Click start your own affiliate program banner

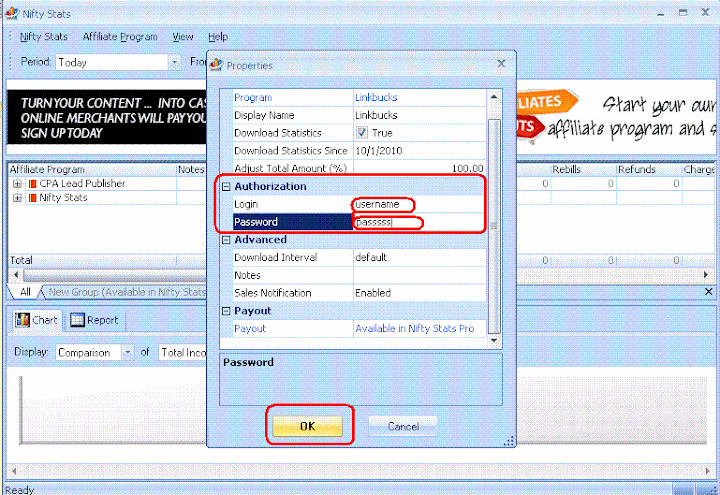click(x=616, y=117)
